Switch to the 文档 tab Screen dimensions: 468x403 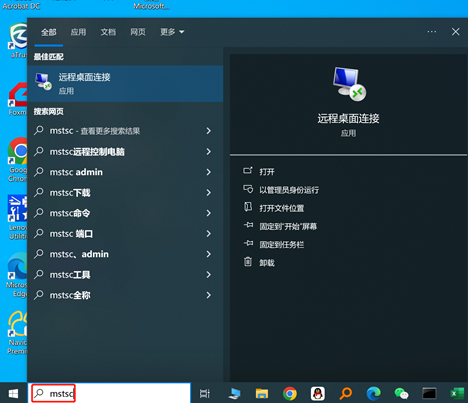pyautogui.click(x=108, y=32)
